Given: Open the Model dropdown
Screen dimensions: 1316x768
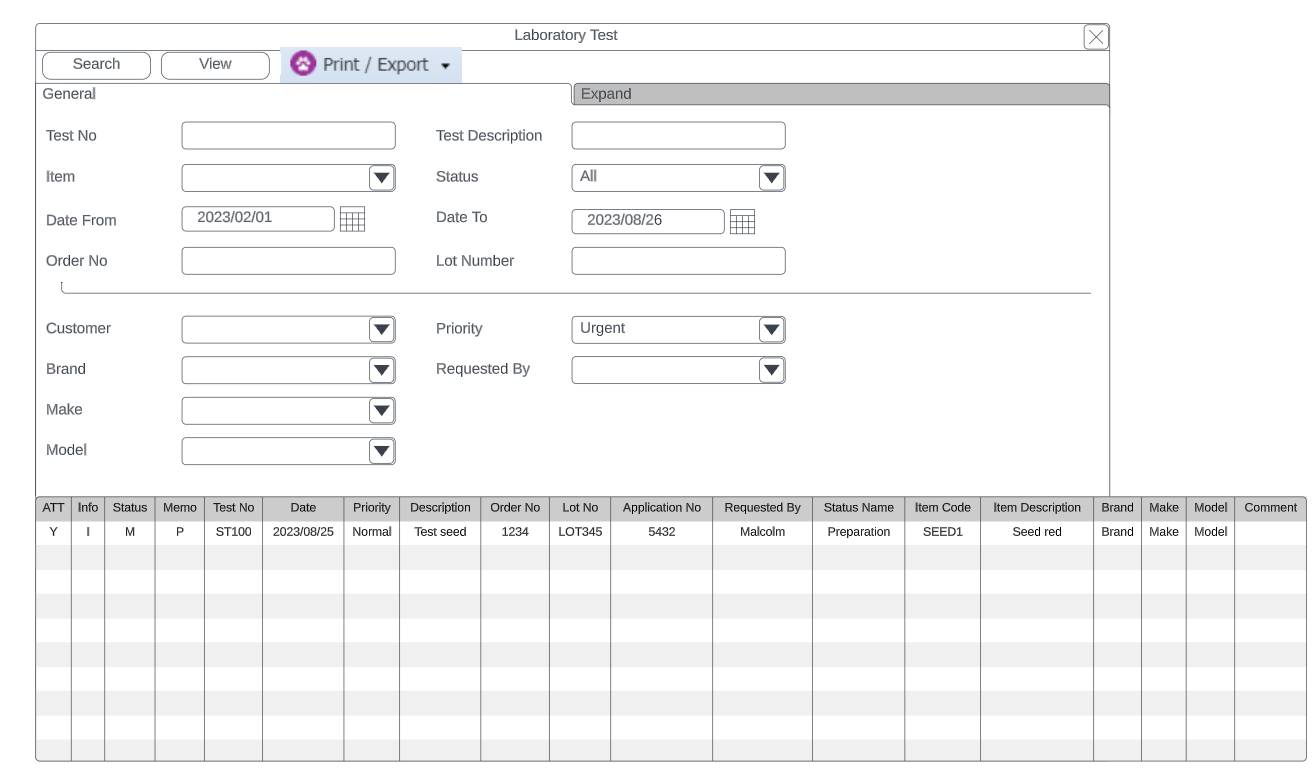Looking at the screenshot, I should click(381, 451).
